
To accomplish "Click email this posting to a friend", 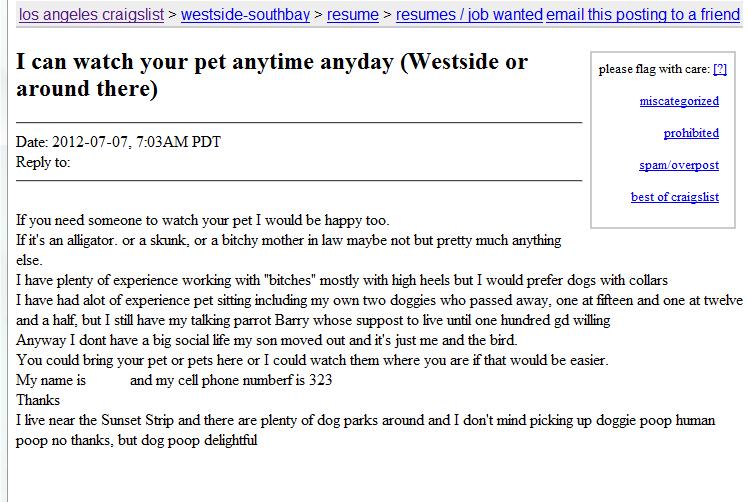I will (x=643, y=15).
